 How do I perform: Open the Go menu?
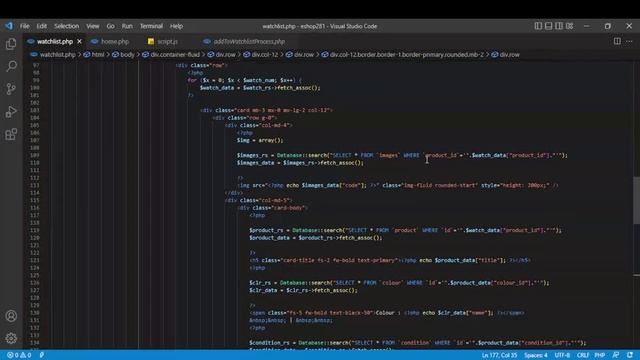pos(110,26)
